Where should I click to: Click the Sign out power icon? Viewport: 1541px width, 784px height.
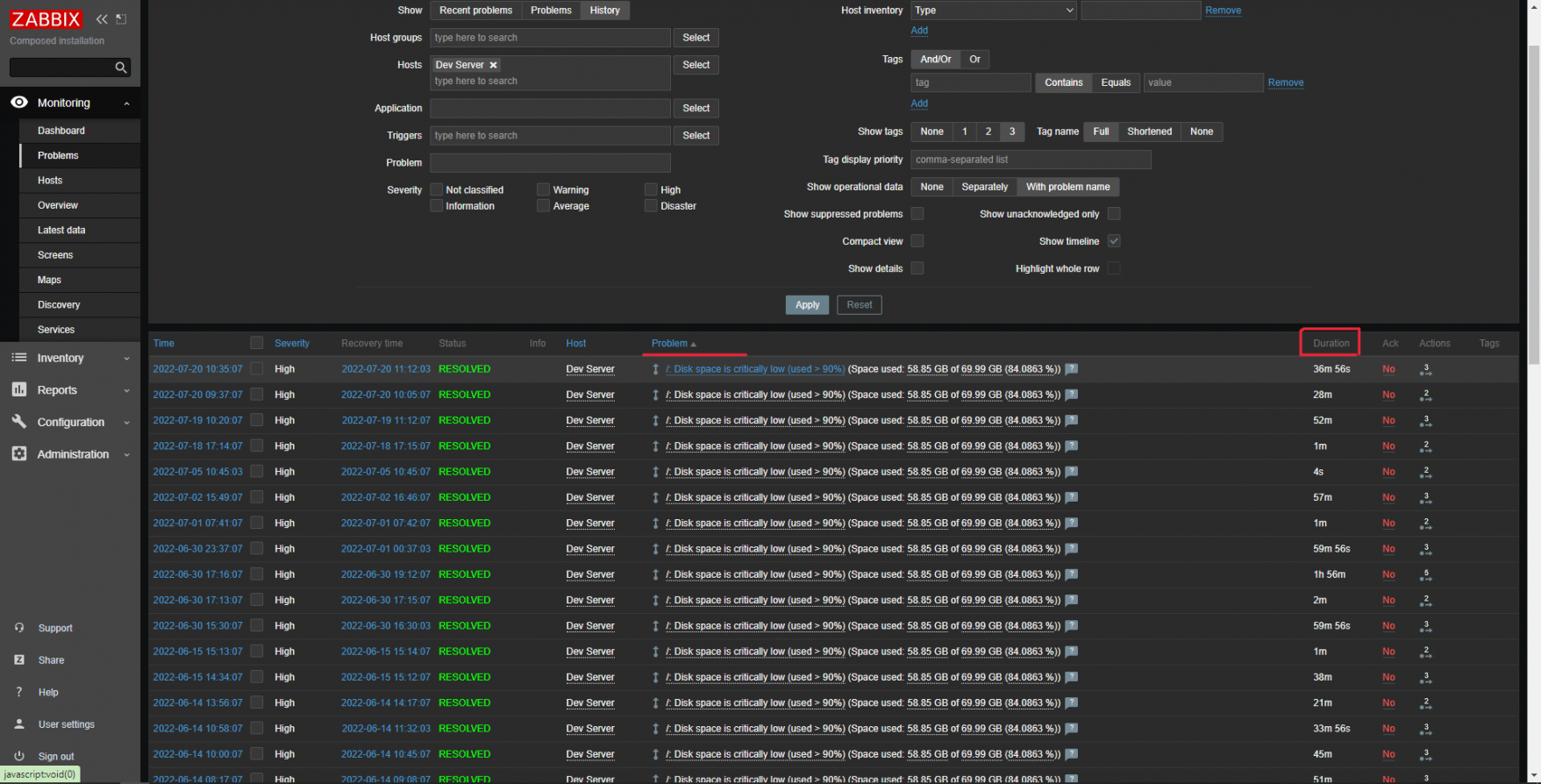(x=19, y=756)
